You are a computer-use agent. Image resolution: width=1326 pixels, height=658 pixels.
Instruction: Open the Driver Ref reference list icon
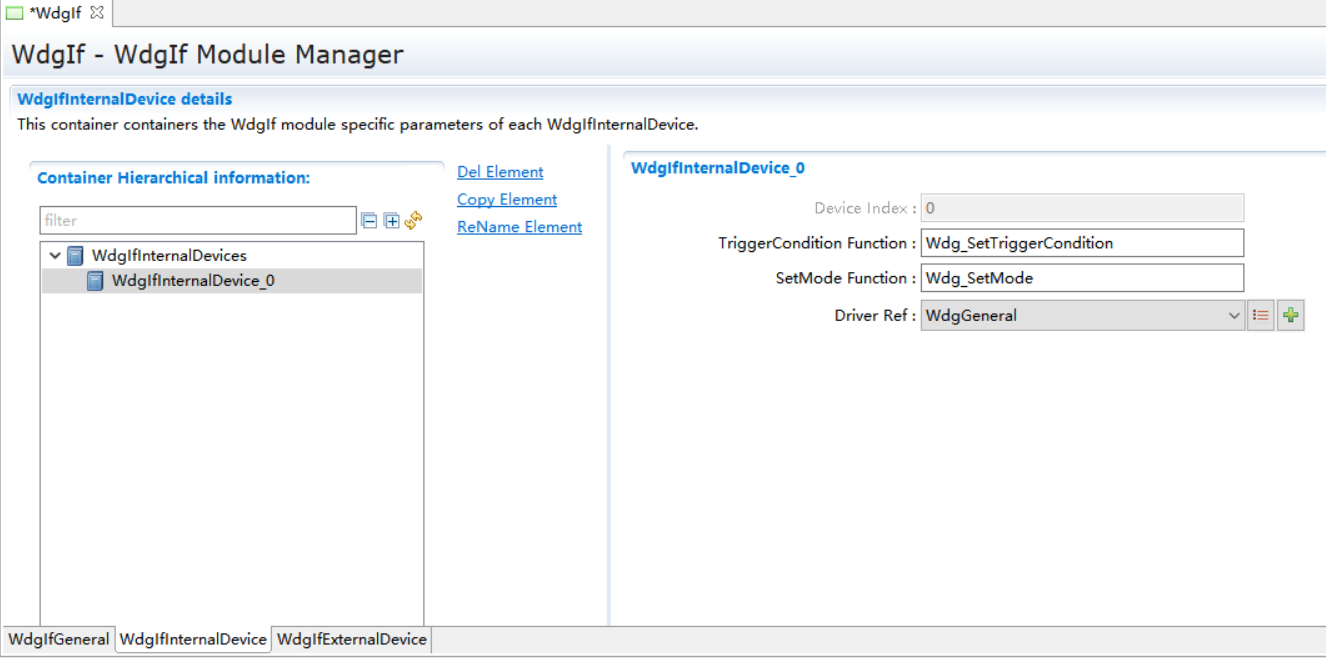point(1260,316)
